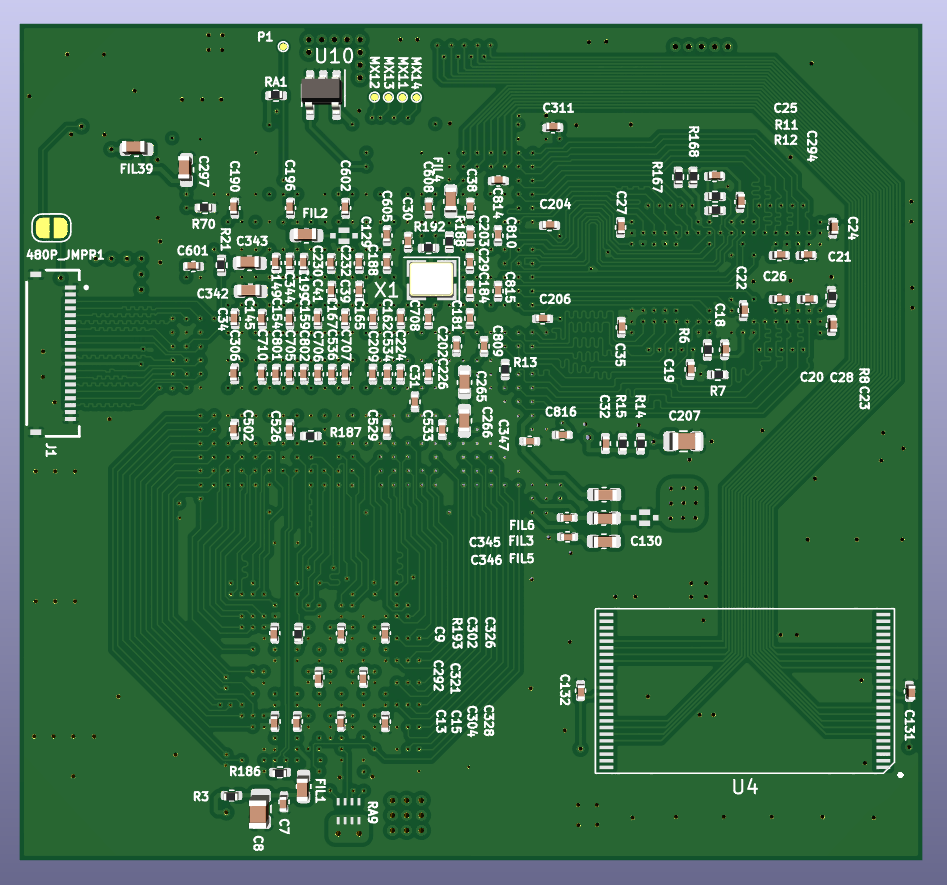
Task: Select the C206 label
Action: click(x=555, y=299)
